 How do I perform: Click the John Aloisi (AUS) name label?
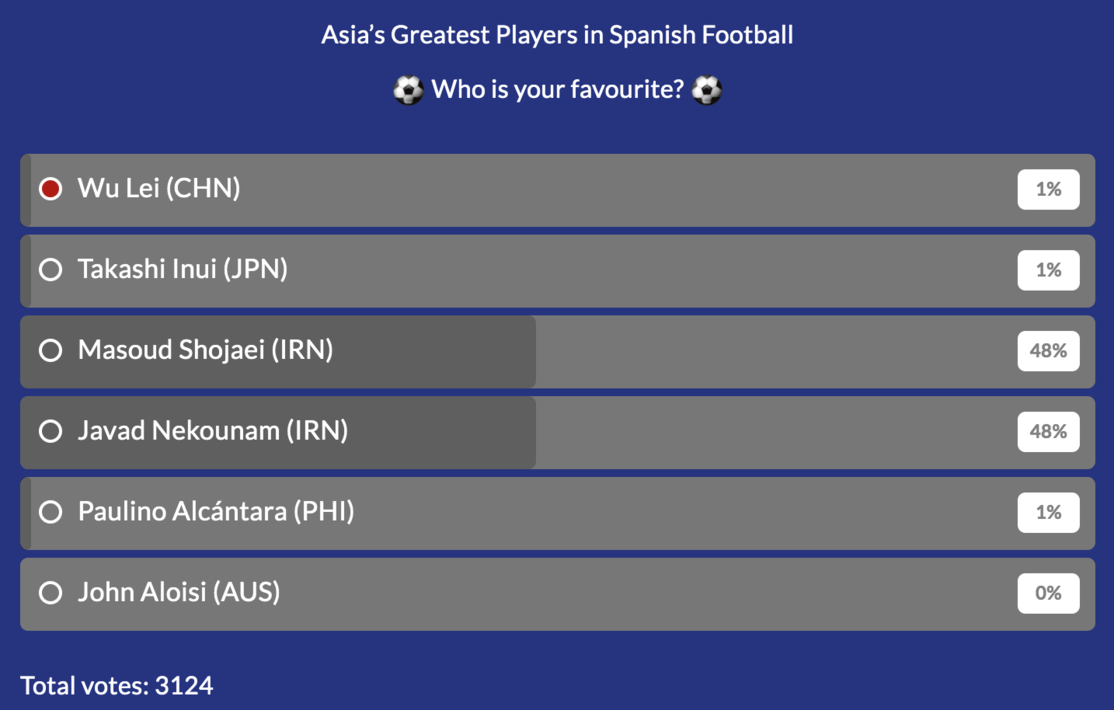(179, 593)
